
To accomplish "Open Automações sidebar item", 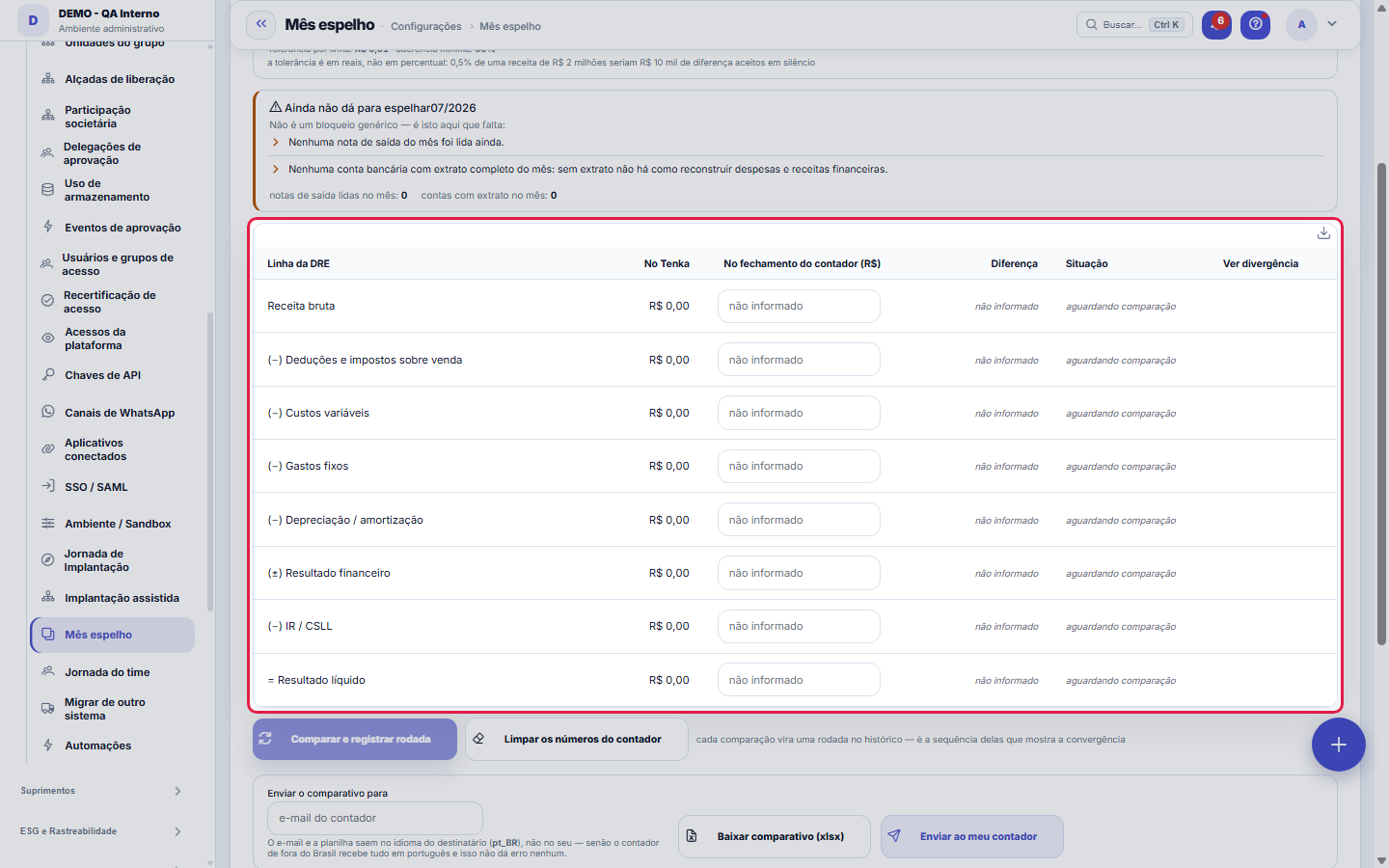I will (113, 746).
